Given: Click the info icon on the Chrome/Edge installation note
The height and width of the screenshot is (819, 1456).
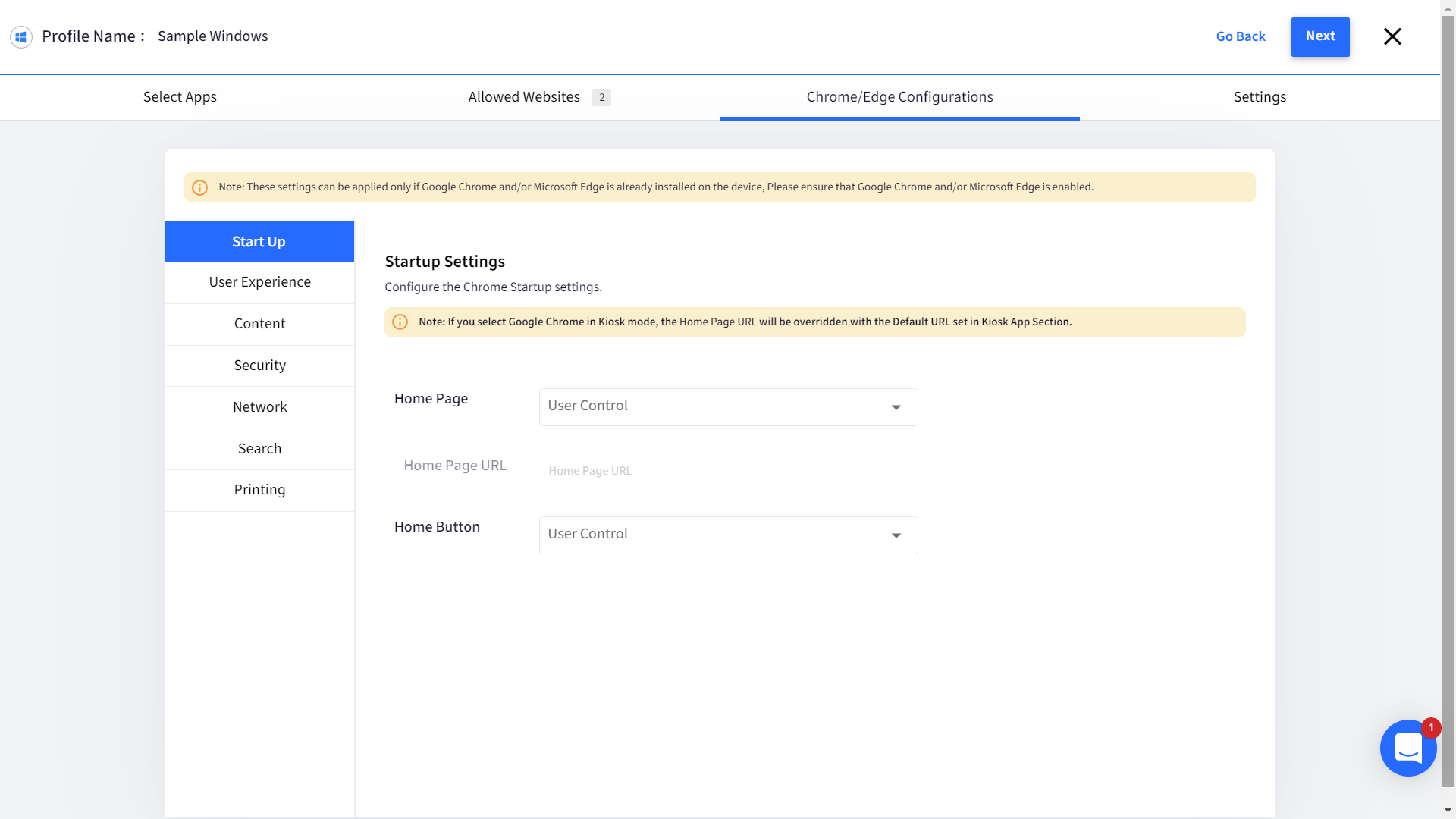Looking at the screenshot, I should (x=199, y=187).
